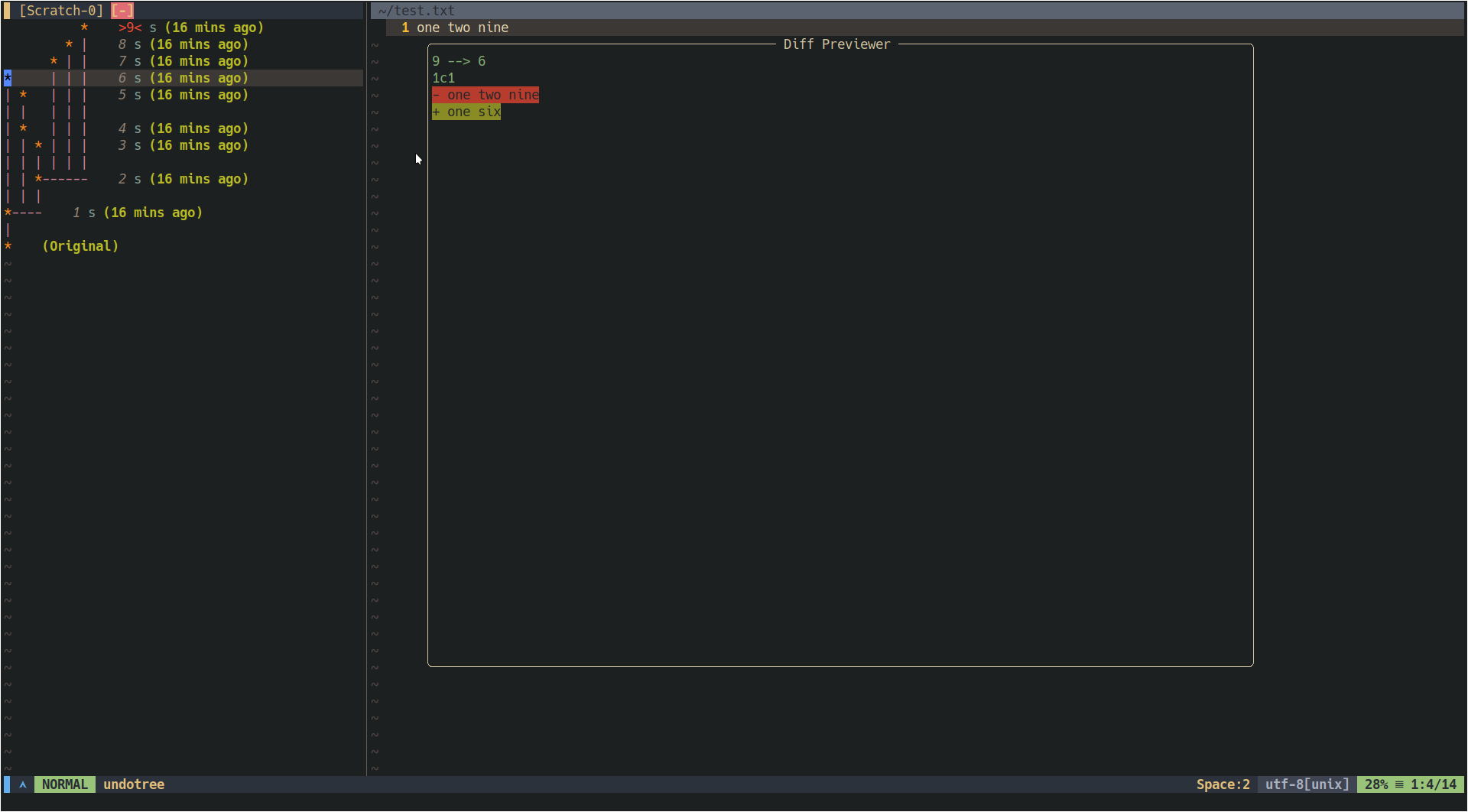Select undo state 5 row
Image resolution: width=1468 pixels, height=812 pixels.
click(183, 95)
